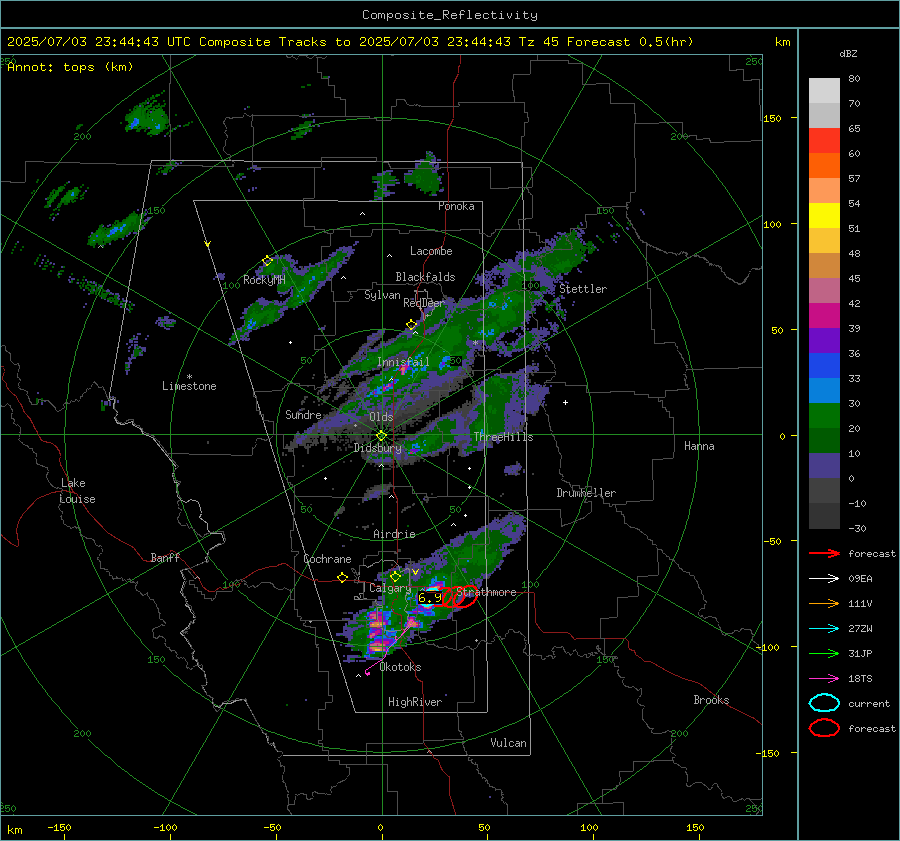This screenshot has width=900, height=841.
Task: Click the asterisk marker above Limestone
Action: tap(189, 377)
